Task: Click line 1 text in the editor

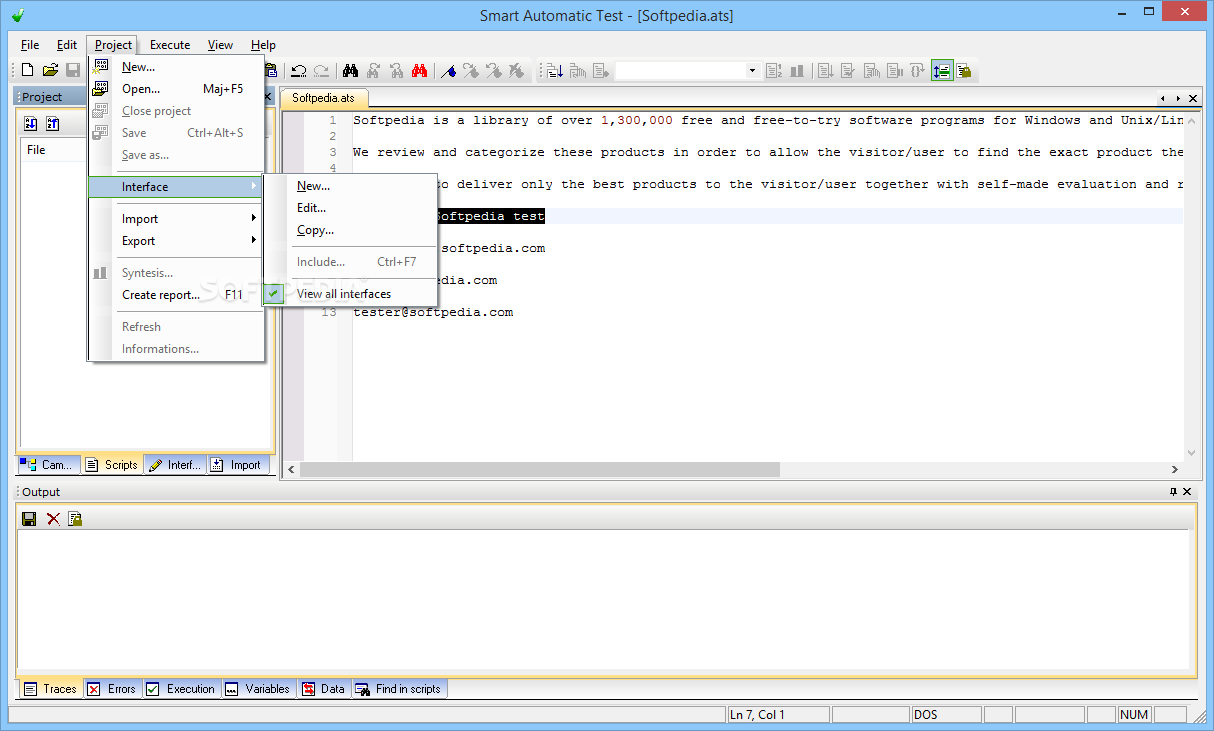Action: [x=768, y=120]
